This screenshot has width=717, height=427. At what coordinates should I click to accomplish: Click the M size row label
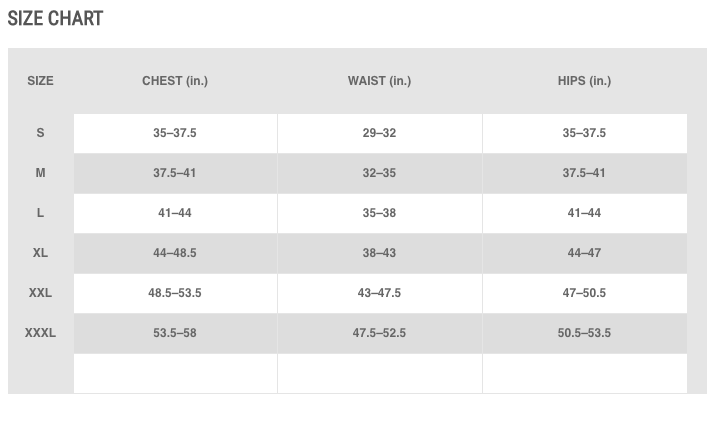pyautogui.click(x=40, y=173)
